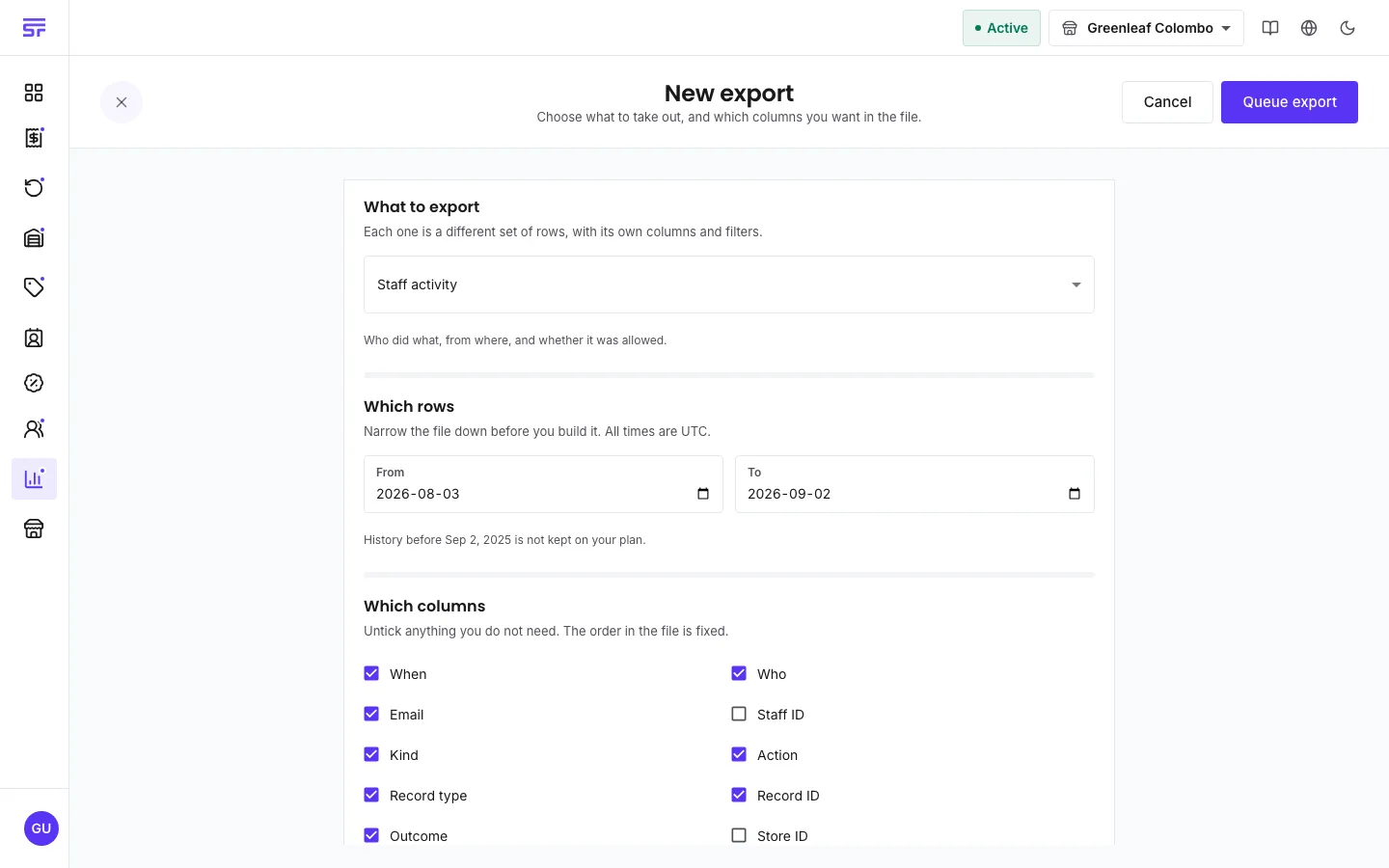Untick the Action column checkbox
This screenshot has width=1389, height=868.
tap(739, 754)
